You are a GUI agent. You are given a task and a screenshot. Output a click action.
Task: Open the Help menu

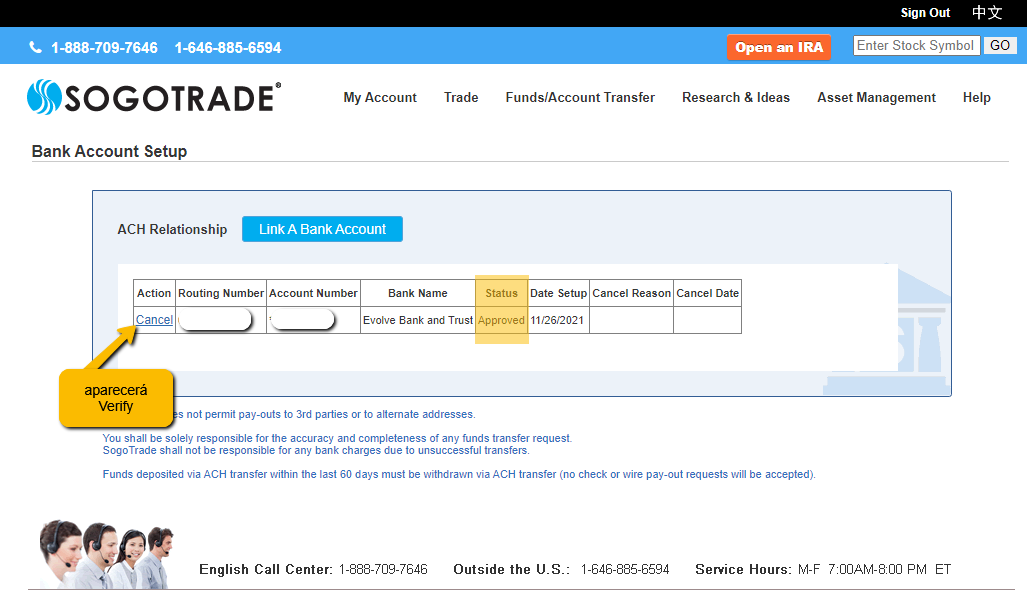(976, 98)
